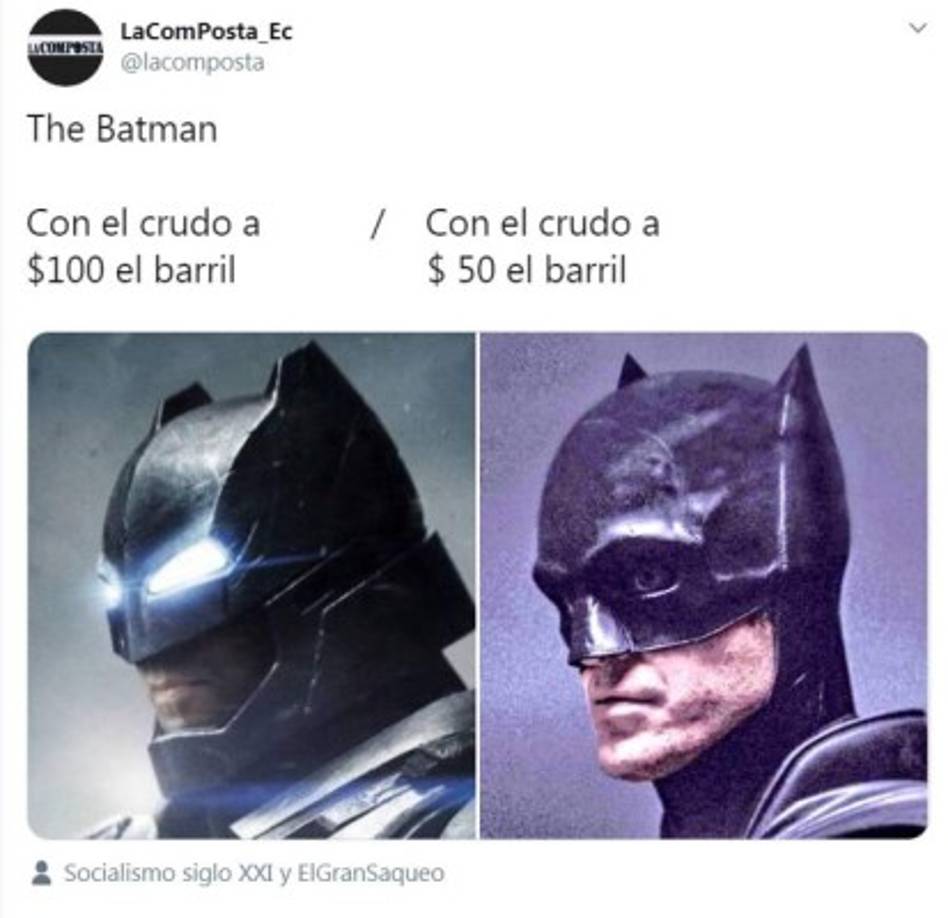The height and width of the screenshot is (918, 948).
Task: Click the tagged people person icon
Action: point(41,873)
